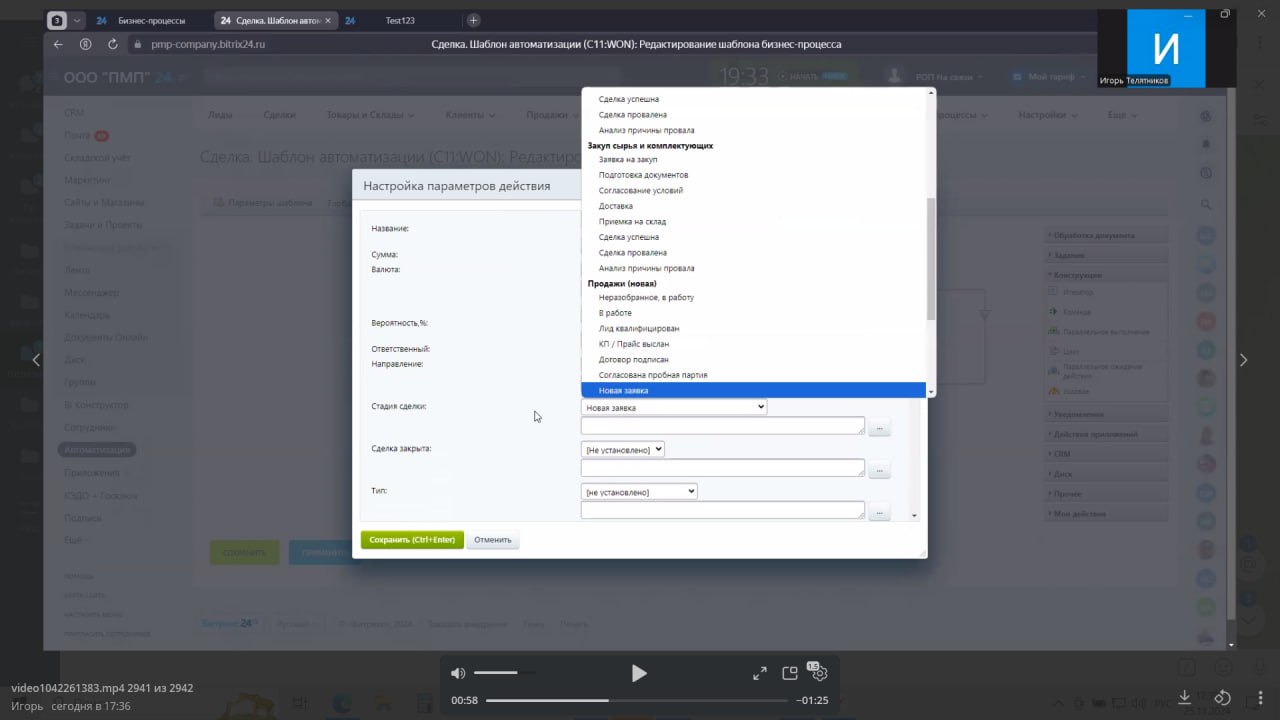Open Автоматизация in the left sidebar

[97, 450]
